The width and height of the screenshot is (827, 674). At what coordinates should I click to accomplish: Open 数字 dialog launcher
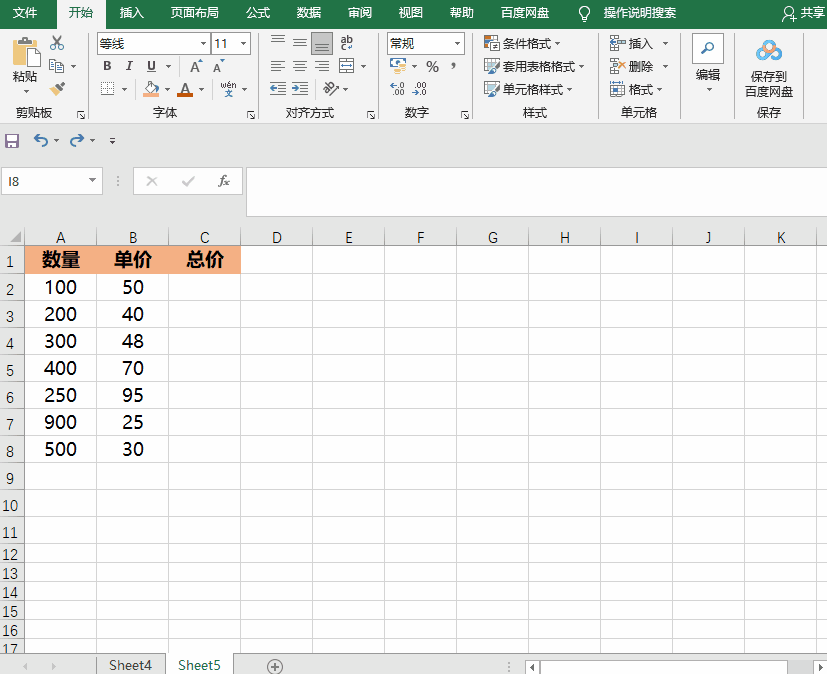[x=465, y=114]
